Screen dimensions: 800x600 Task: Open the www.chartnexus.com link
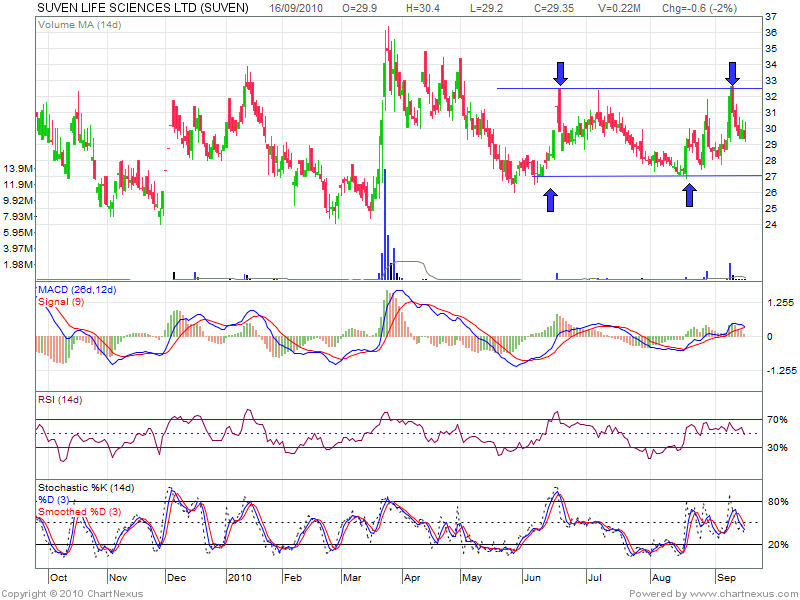click(744, 593)
